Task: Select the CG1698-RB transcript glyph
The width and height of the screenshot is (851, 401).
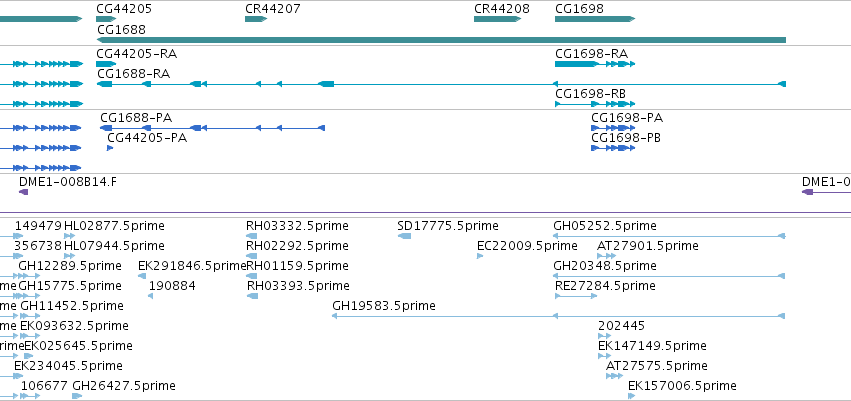Action: point(595,104)
